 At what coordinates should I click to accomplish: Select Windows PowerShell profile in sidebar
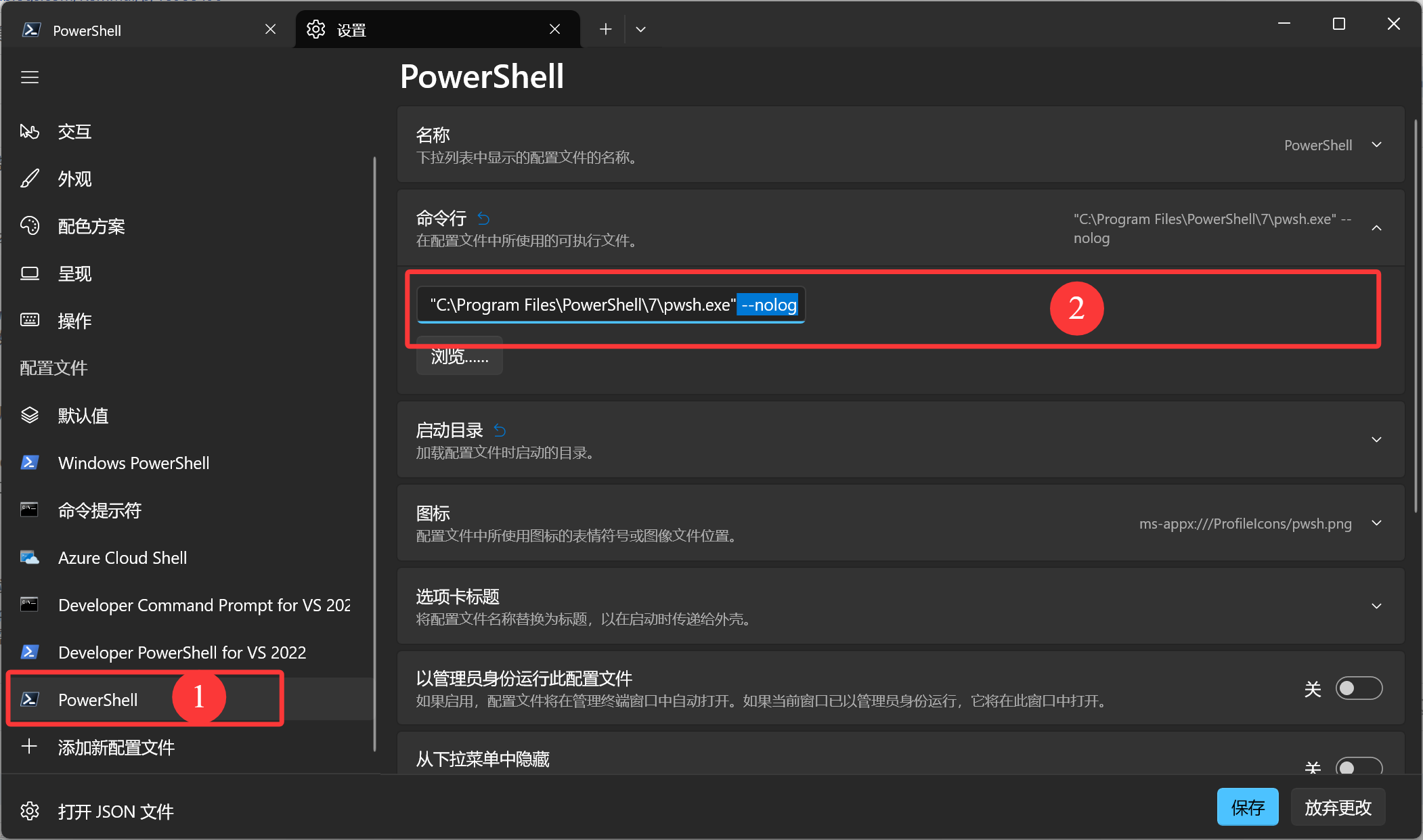(133, 463)
